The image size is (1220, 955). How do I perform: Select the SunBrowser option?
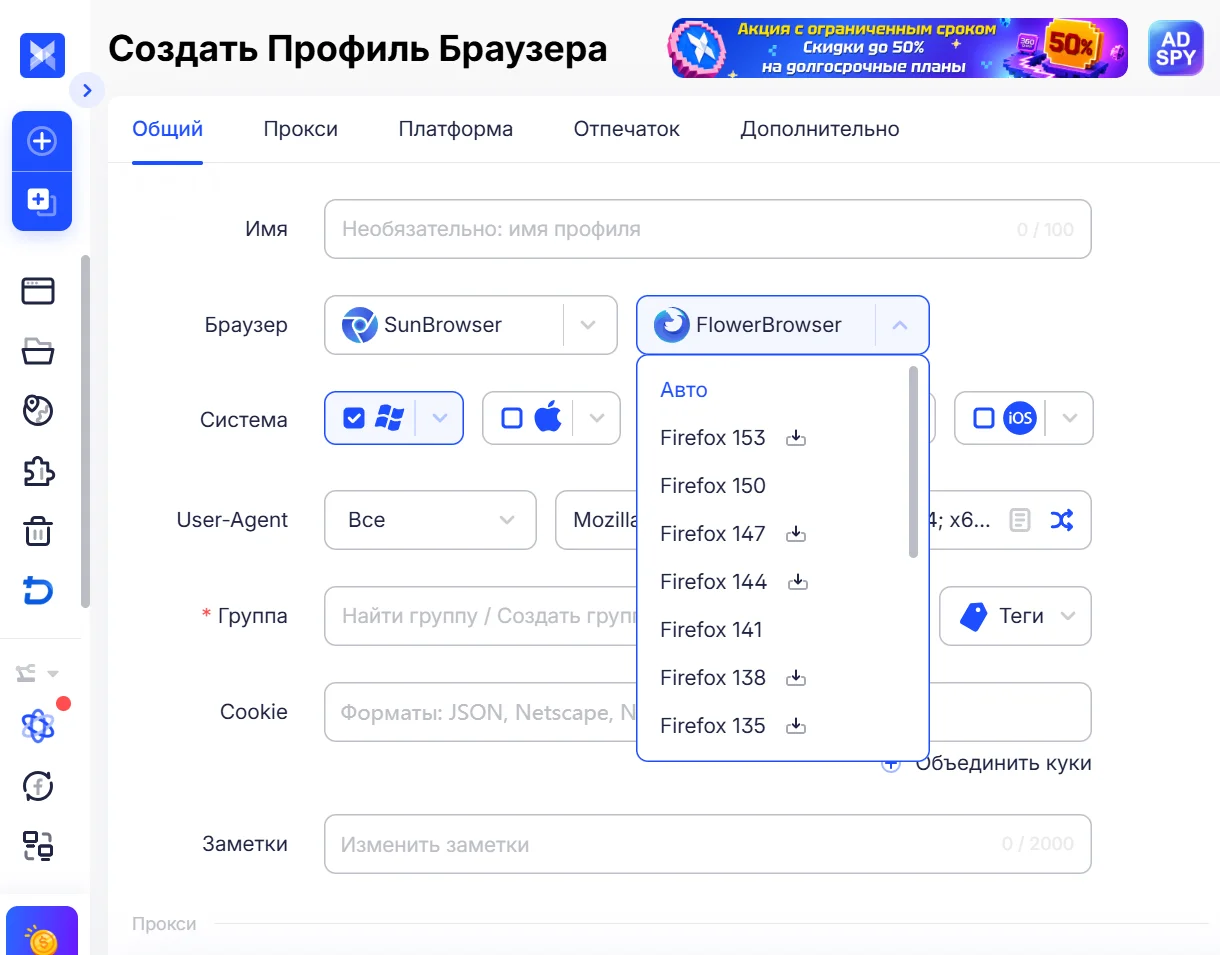443,325
